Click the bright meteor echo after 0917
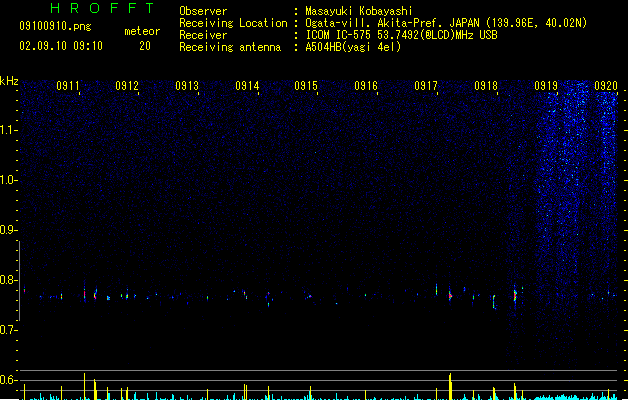The width and height of the screenshot is (629, 400). (450, 296)
